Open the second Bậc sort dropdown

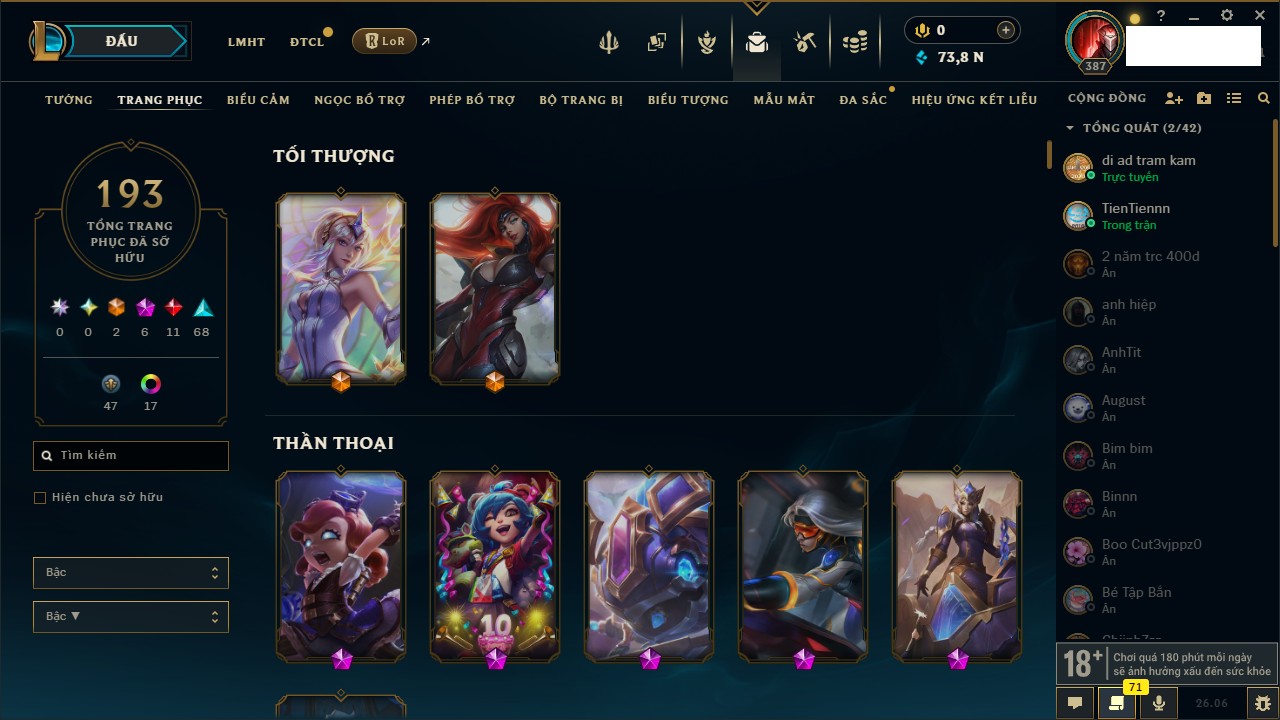[131, 617]
